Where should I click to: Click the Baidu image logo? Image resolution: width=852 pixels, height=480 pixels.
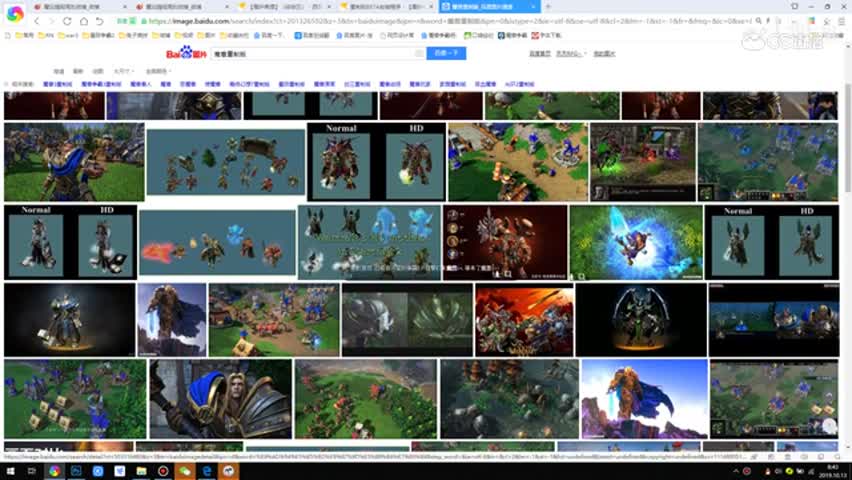[186, 53]
